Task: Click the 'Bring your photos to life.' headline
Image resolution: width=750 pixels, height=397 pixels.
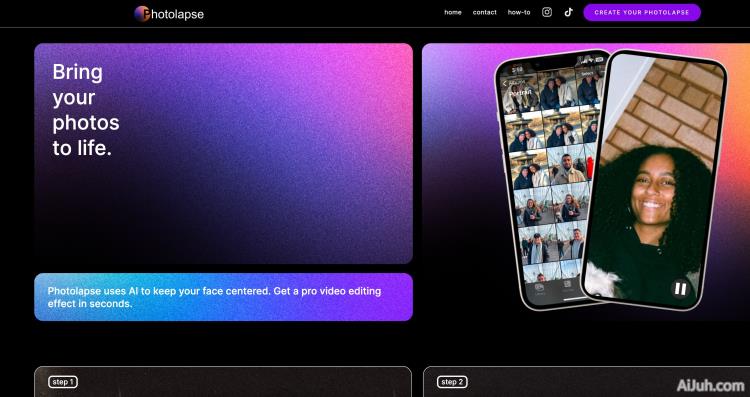Action: 86,110
